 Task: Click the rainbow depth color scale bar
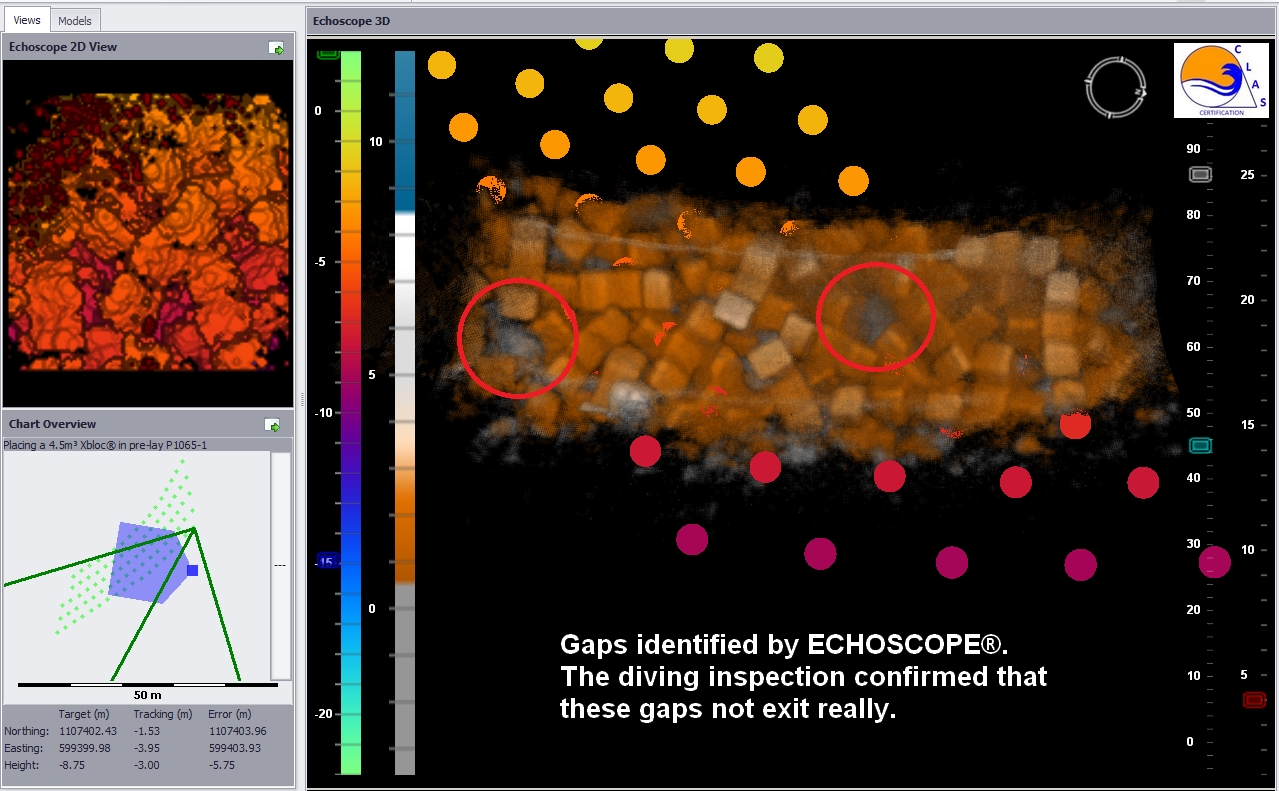pyautogui.click(x=351, y=413)
